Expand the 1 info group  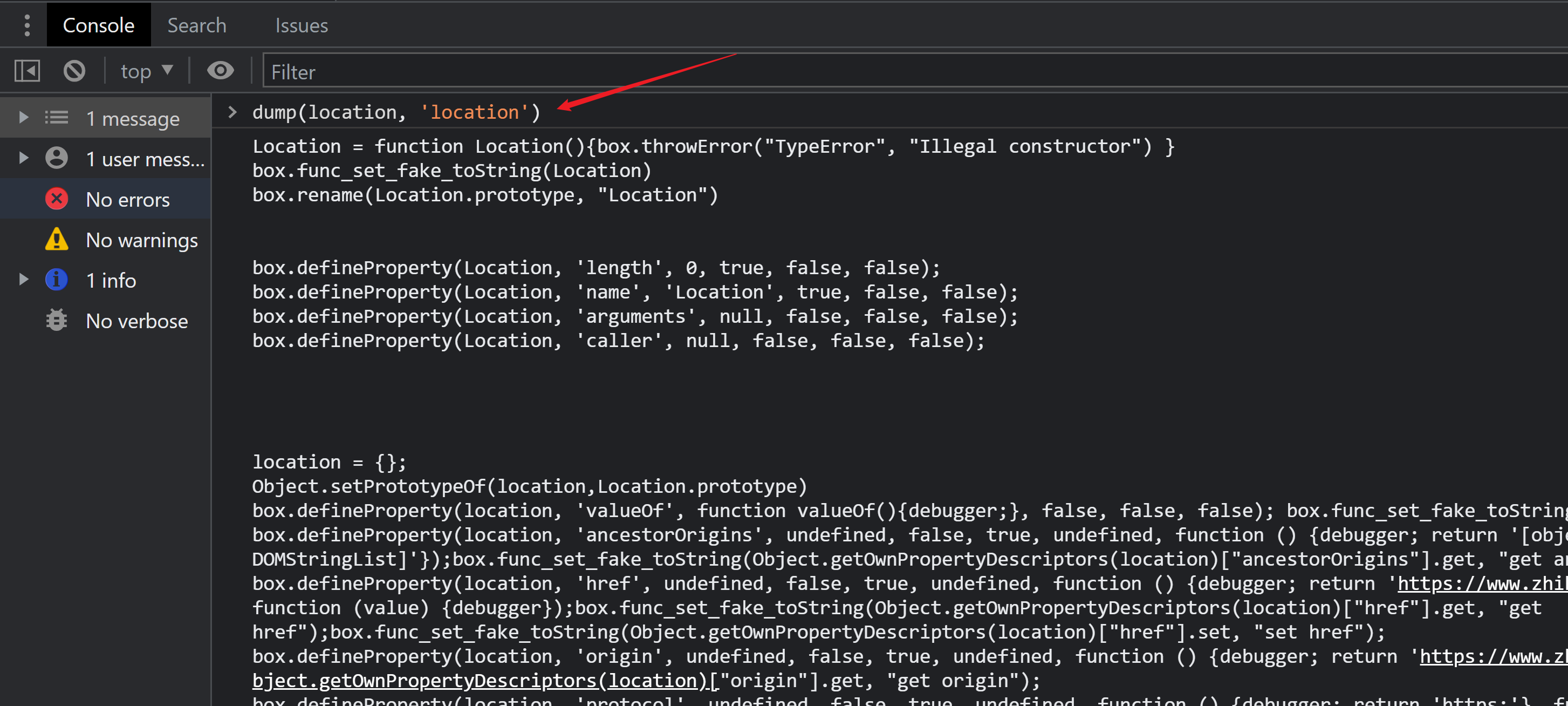tap(23, 280)
